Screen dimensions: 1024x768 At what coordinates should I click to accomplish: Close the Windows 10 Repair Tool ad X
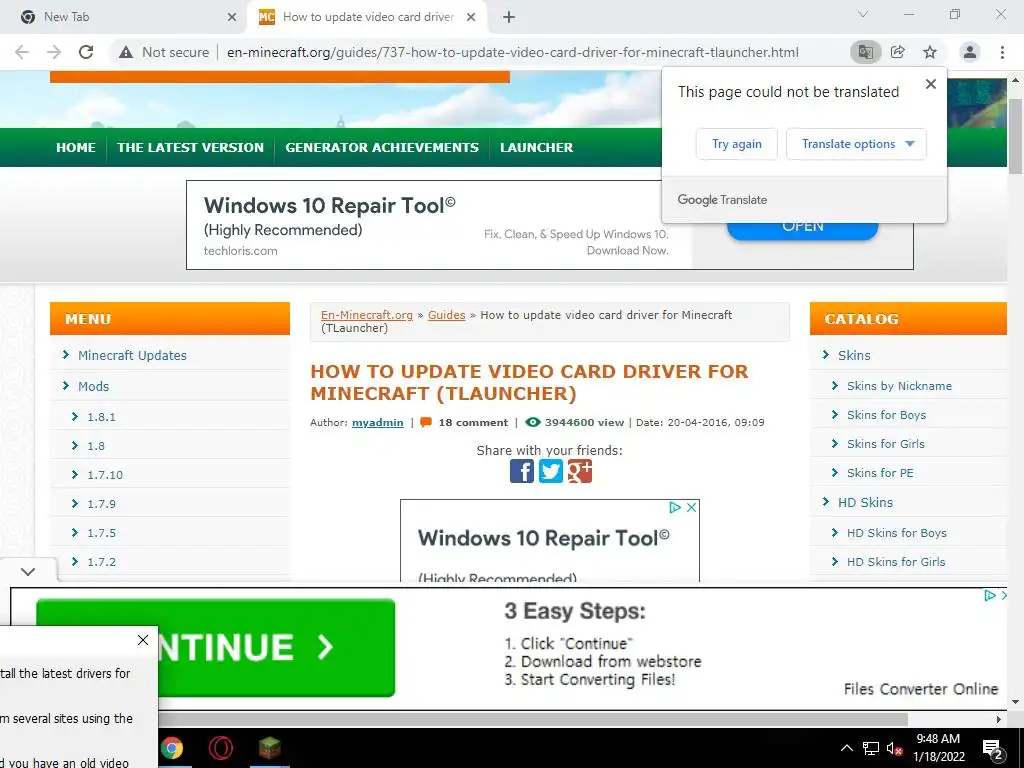pyautogui.click(x=692, y=507)
